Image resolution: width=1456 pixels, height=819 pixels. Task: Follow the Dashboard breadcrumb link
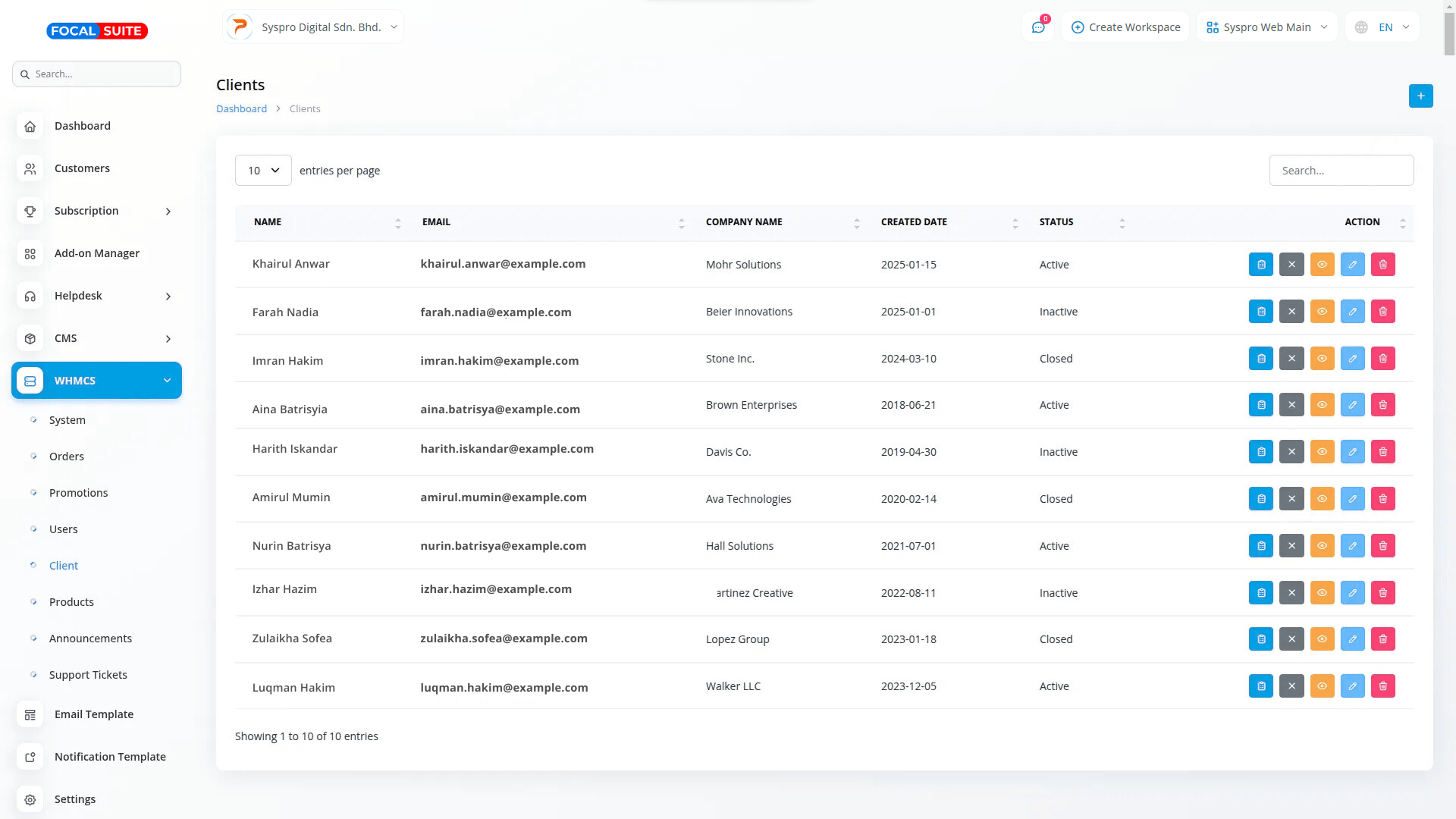tap(241, 109)
